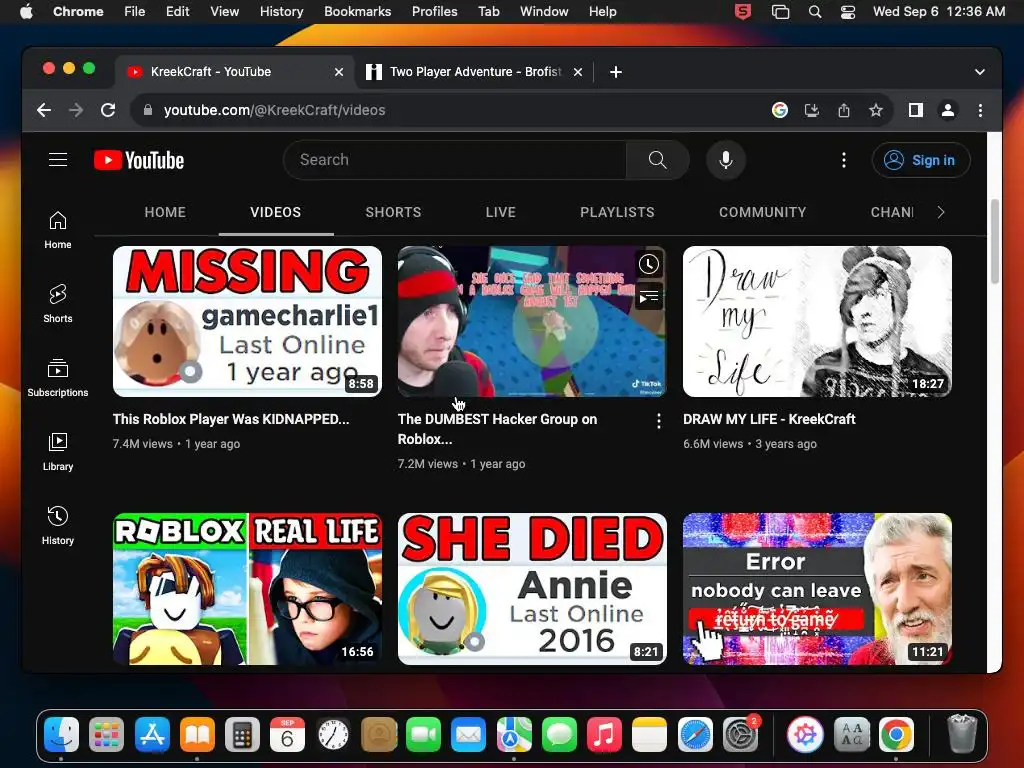Screen dimensions: 1024x768
Task: Select the HOME channel tab
Action: [x=165, y=212]
